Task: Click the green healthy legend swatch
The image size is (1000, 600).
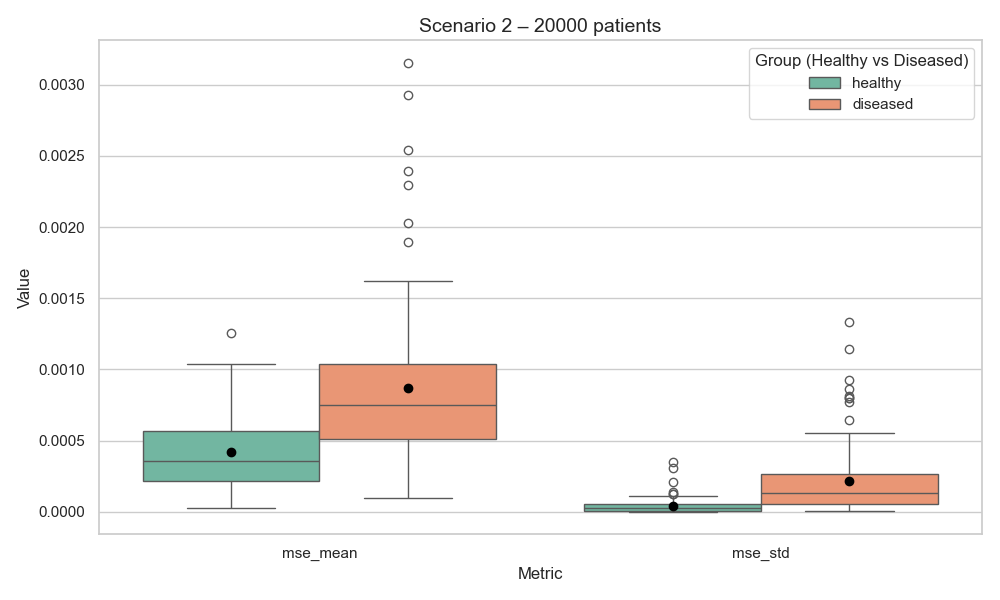Action: [x=825, y=83]
